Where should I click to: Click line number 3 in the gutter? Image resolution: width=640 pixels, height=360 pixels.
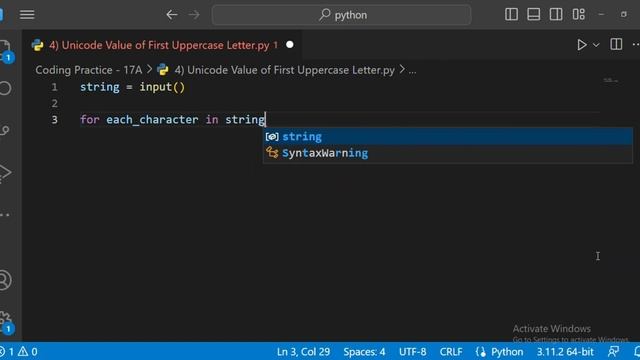[54, 120]
